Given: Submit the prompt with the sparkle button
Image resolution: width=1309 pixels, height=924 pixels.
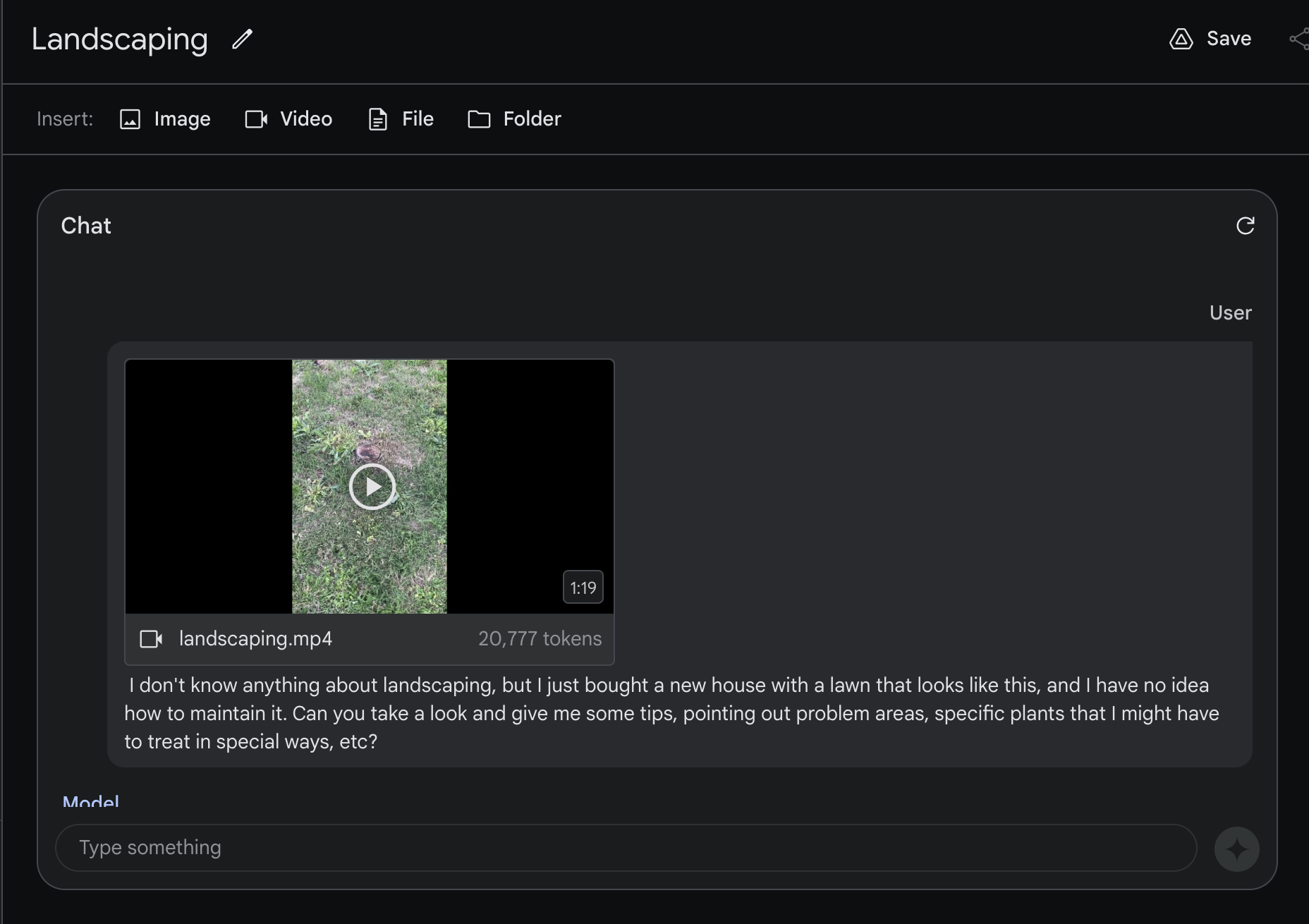Looking at the screenshot, I should [x=1236, y=848].
